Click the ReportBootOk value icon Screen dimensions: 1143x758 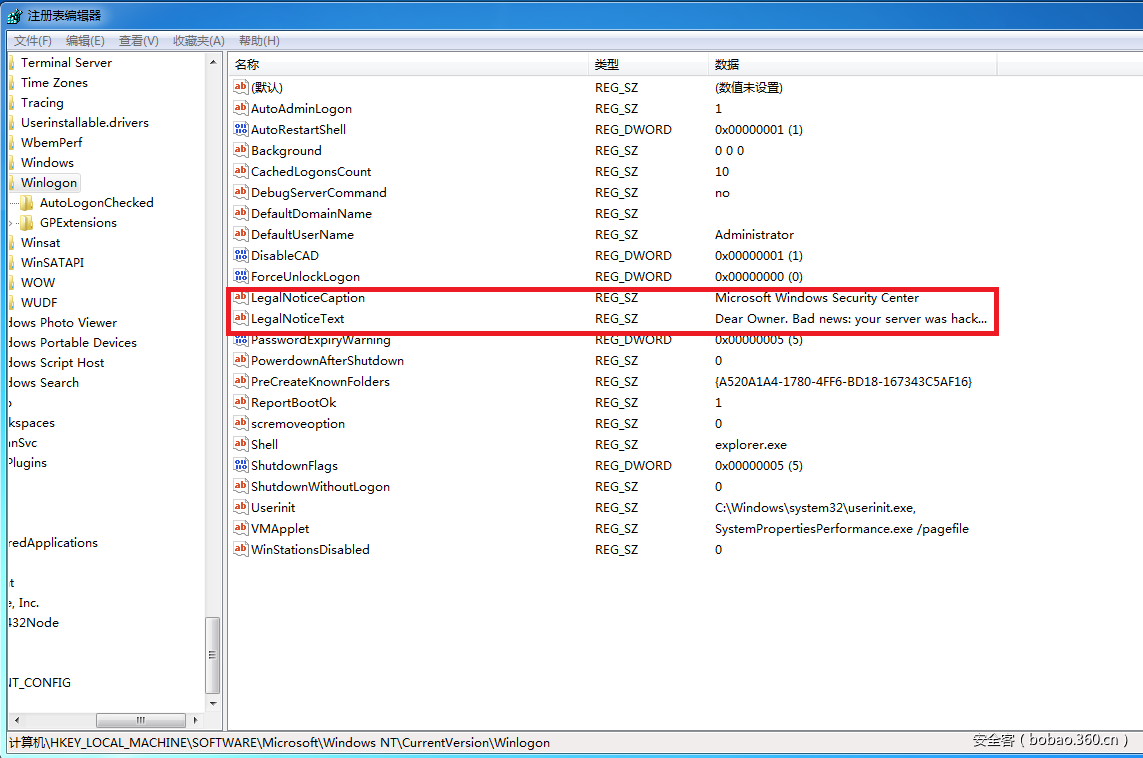(x=241, y=402)
